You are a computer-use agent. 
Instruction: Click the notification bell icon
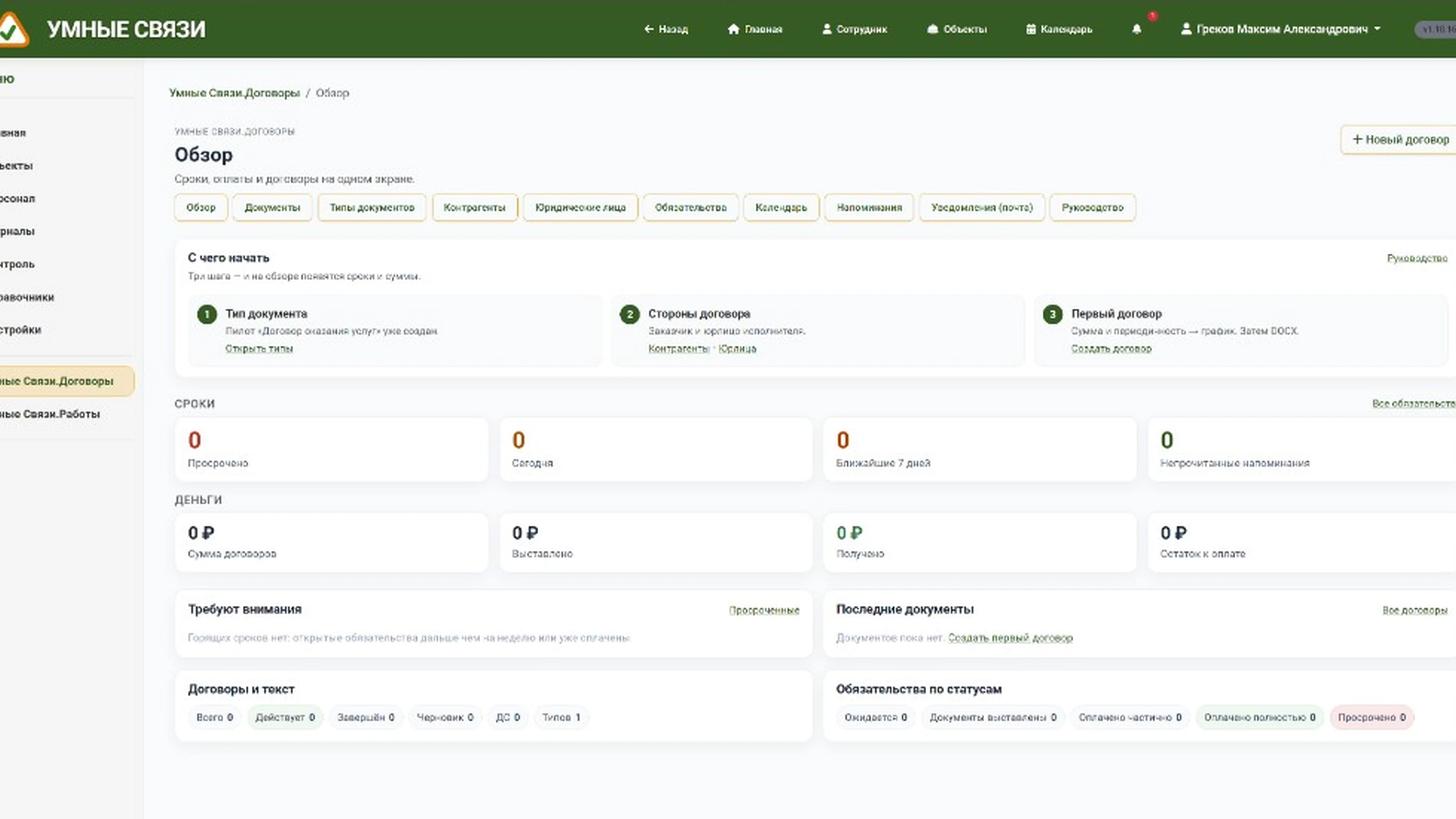pyautogui.click(x=1137, y=29)
